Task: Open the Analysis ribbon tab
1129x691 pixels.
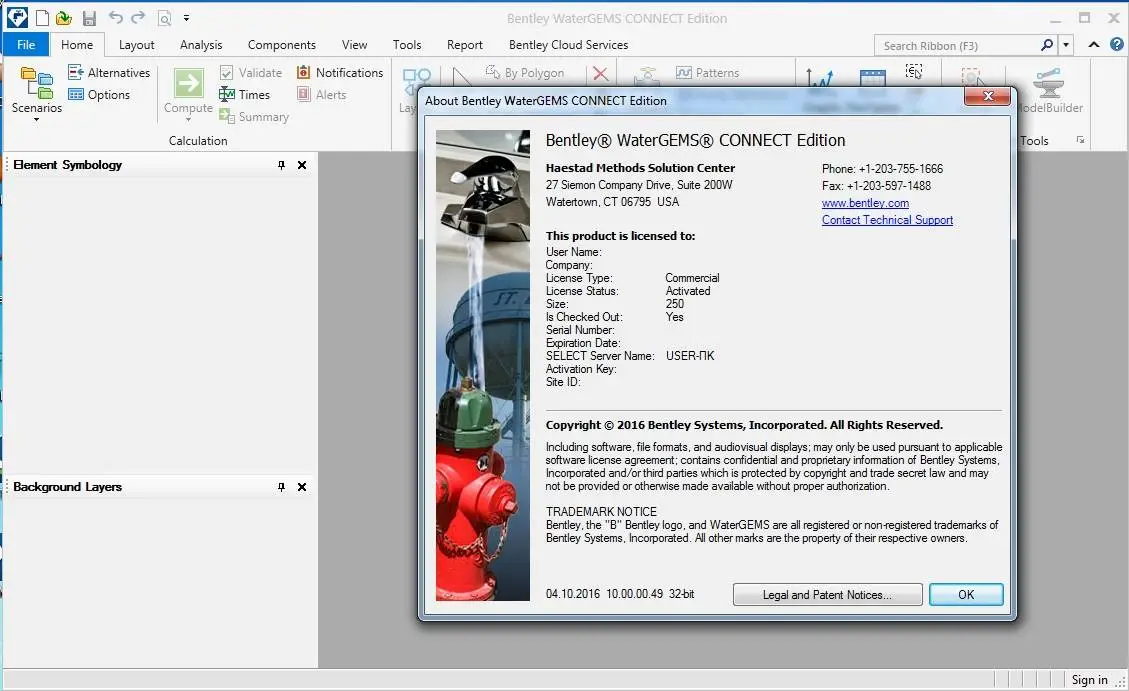Action: pos(201,45)
